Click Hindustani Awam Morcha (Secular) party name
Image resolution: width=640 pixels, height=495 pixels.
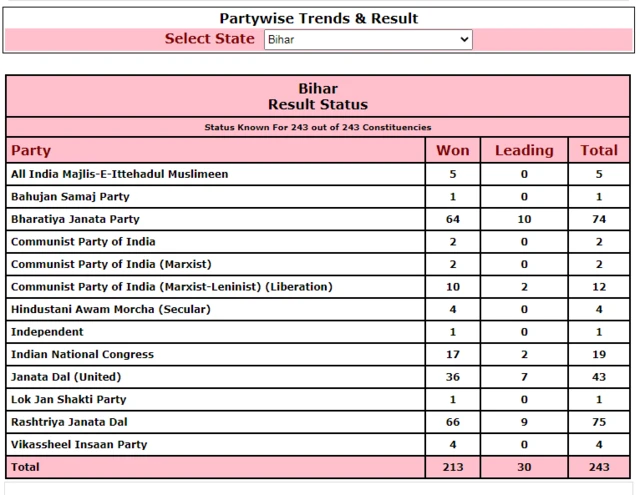108,309
